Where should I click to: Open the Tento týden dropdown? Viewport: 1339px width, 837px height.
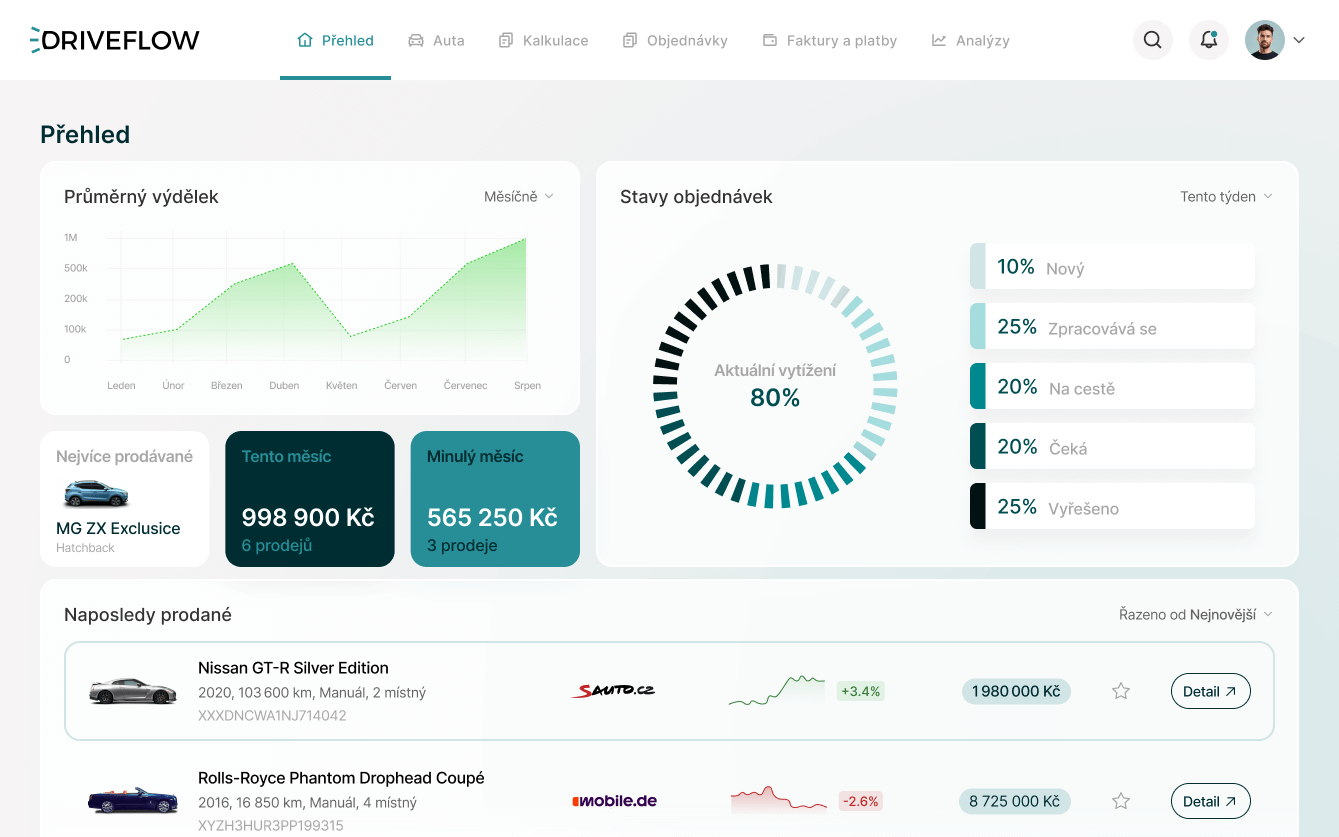pos(1227,196)
